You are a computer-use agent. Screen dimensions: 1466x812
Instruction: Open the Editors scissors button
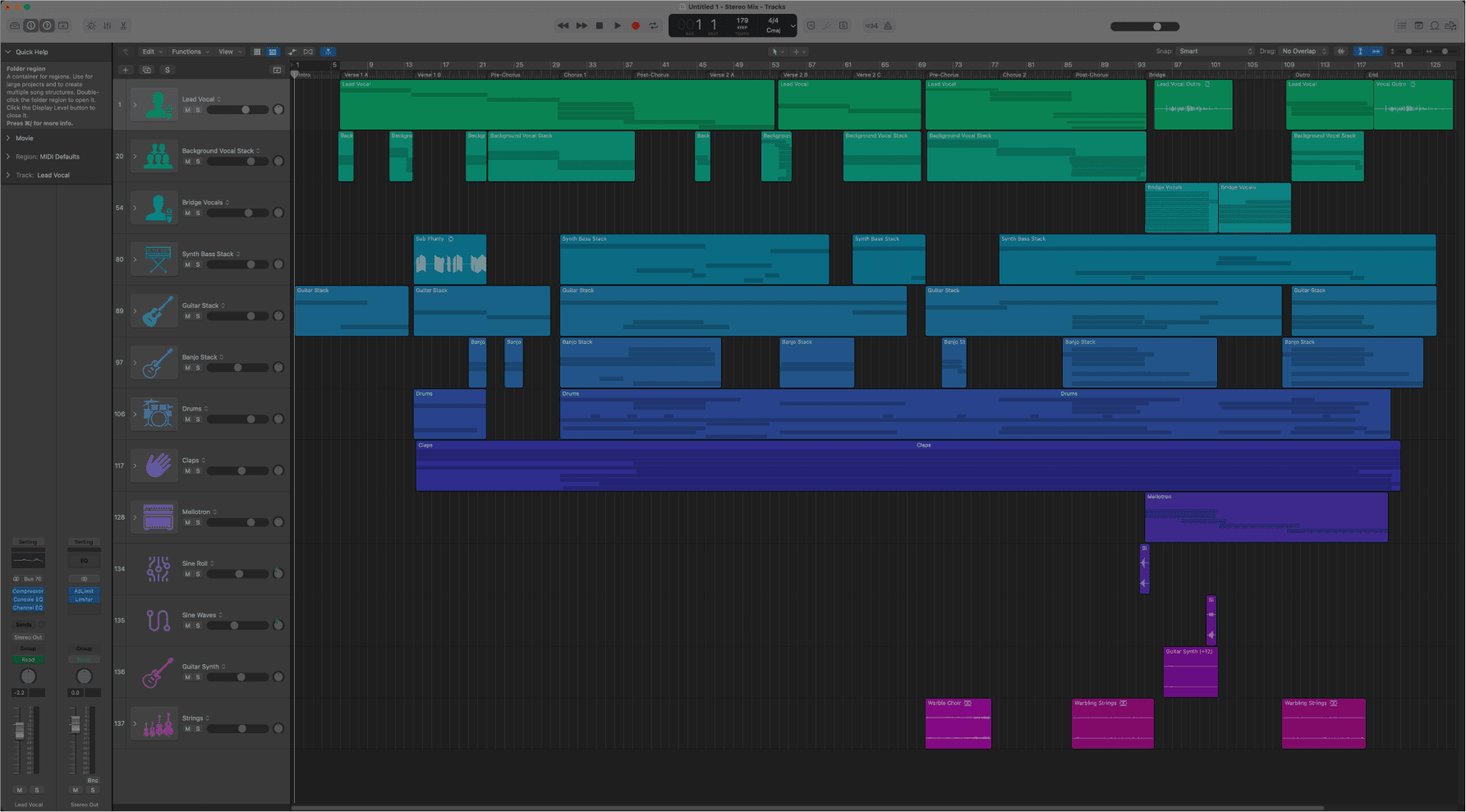(124, 25)
